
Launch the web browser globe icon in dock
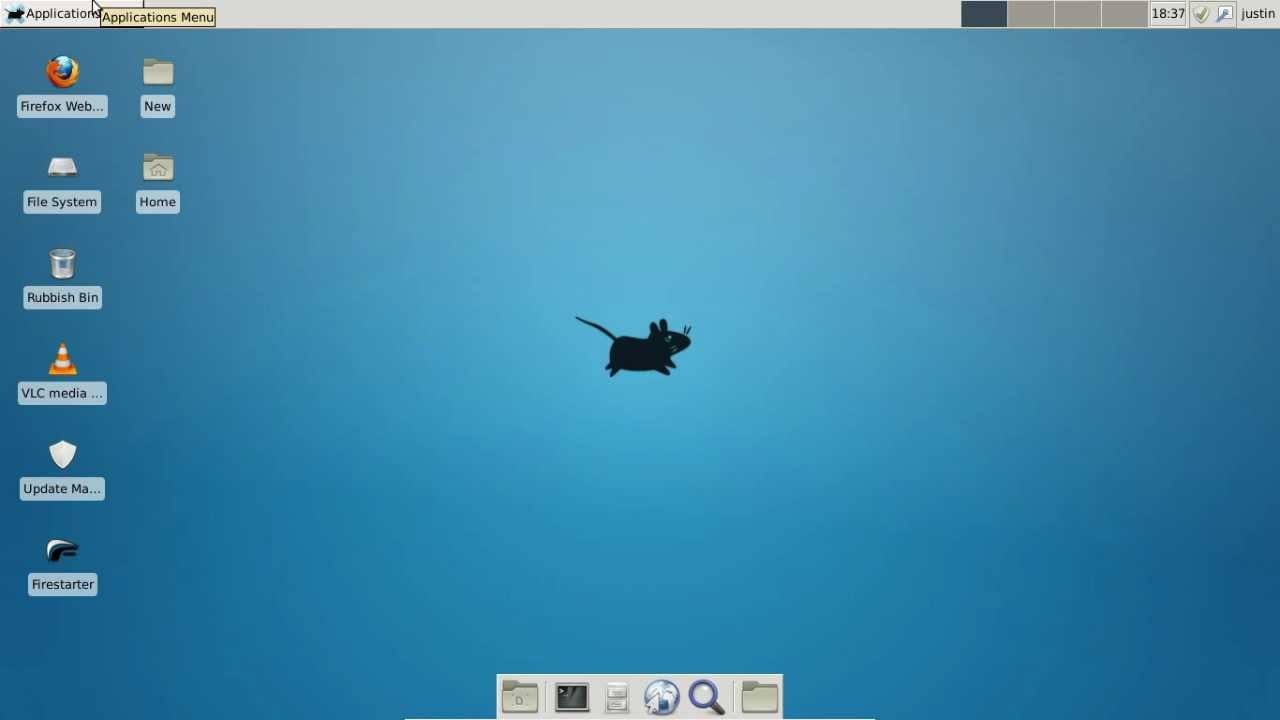[x=661, y=697]
